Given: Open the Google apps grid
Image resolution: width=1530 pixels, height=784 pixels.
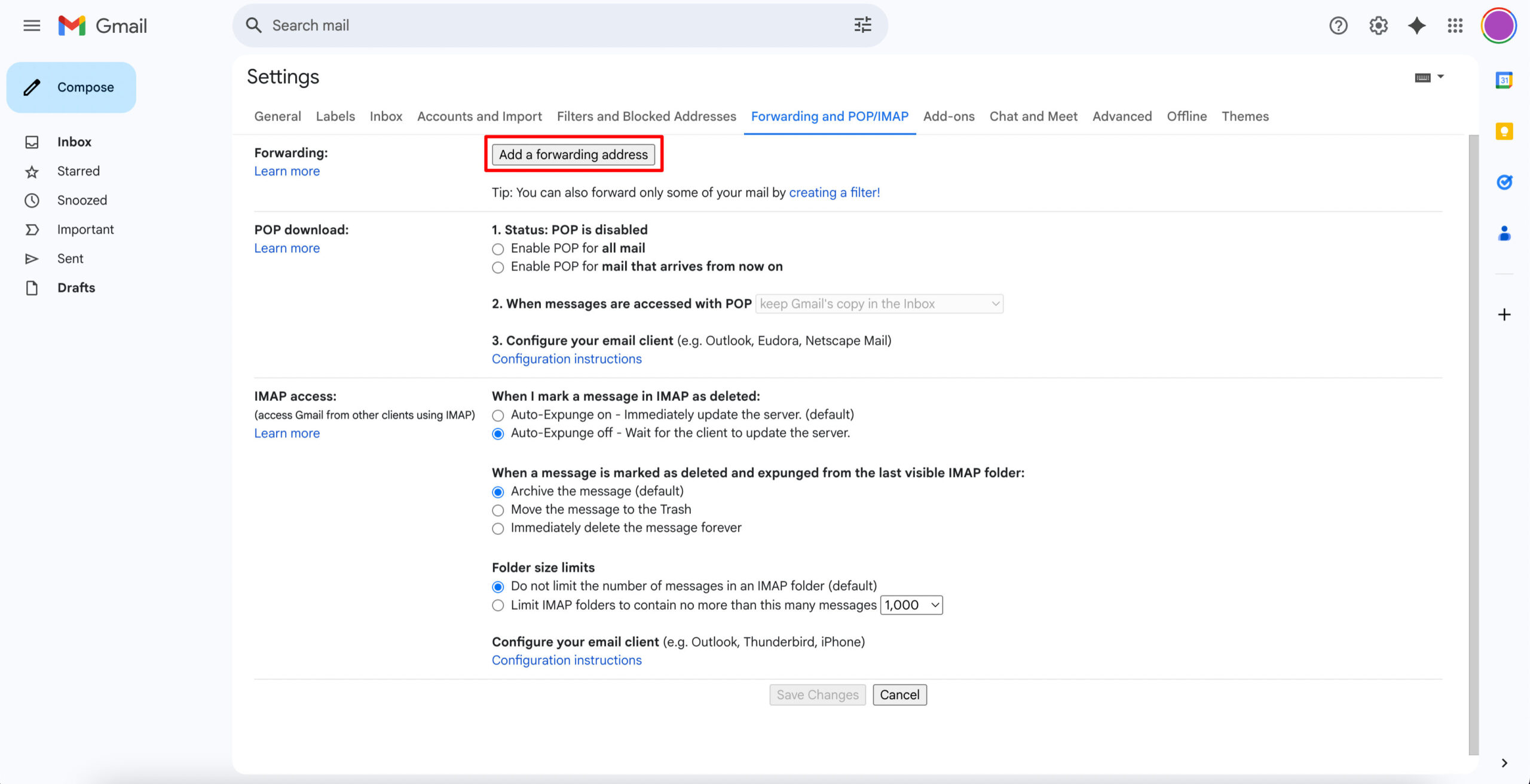Looking at the screenshot, I should [1455, 26].
